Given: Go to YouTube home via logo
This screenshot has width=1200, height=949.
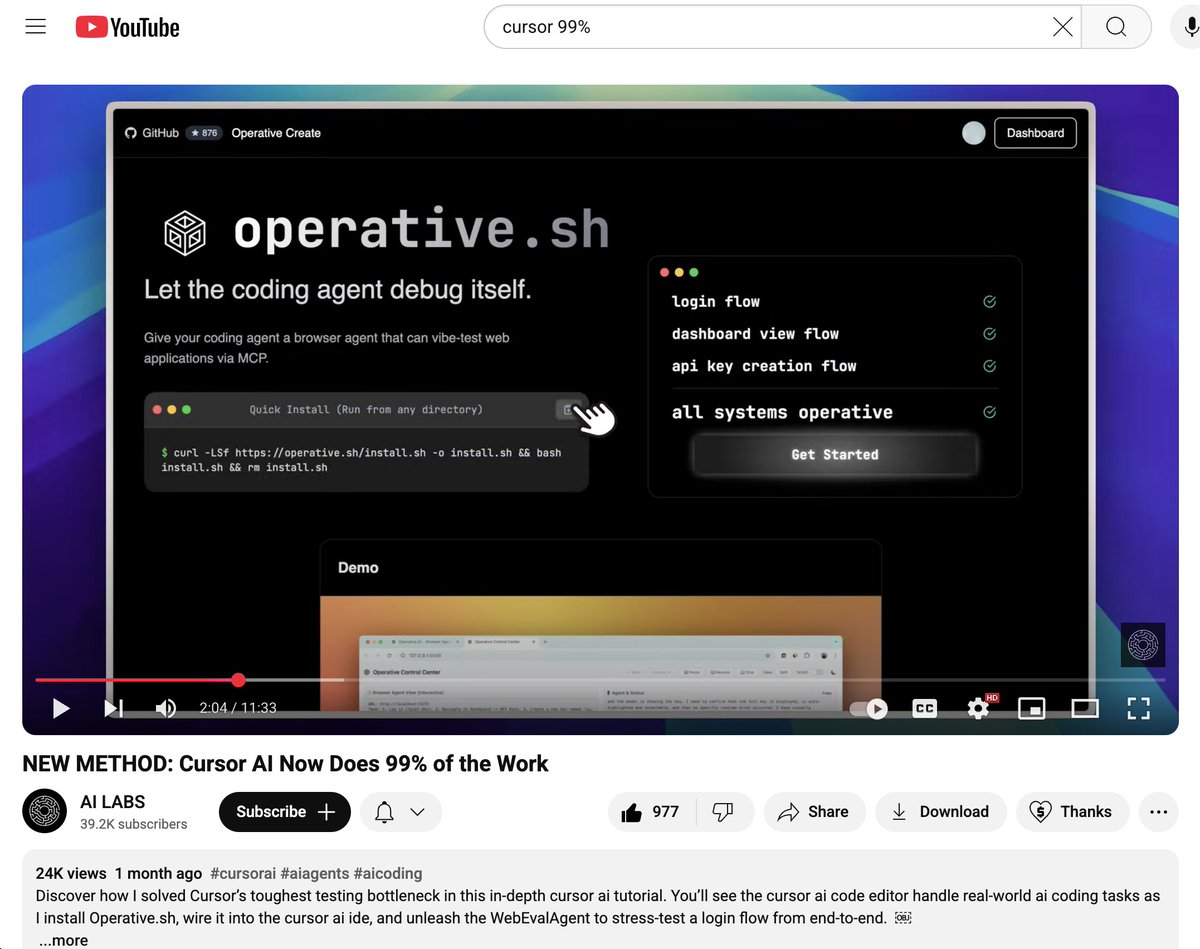Looking at the screenshot, I should coord(128,27).
